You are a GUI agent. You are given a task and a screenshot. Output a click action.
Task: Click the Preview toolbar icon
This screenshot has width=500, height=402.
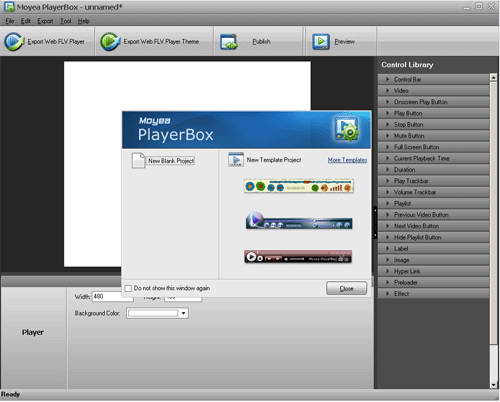click(x=321, y=42)
